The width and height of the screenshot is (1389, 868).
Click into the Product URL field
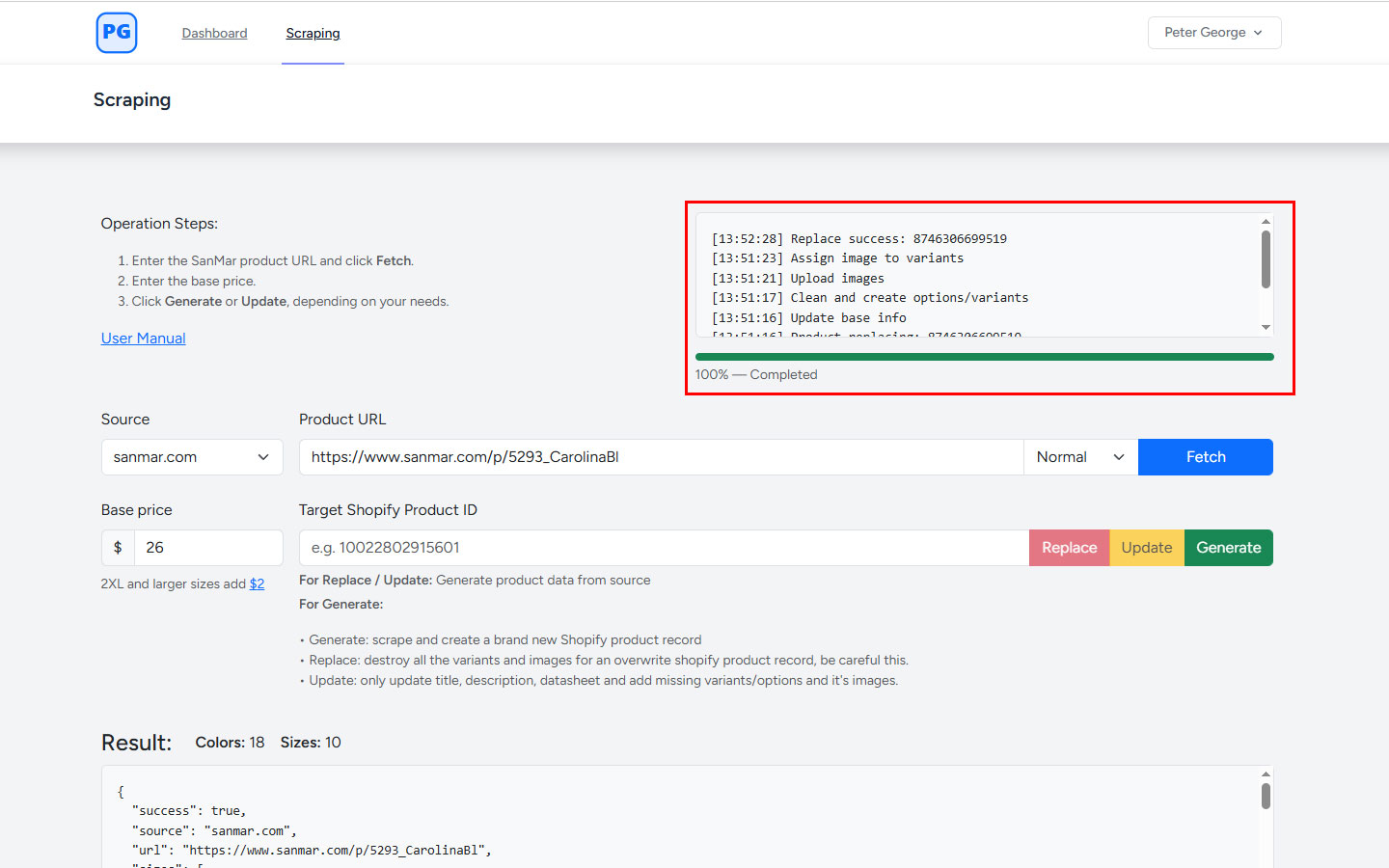(661, 457)
